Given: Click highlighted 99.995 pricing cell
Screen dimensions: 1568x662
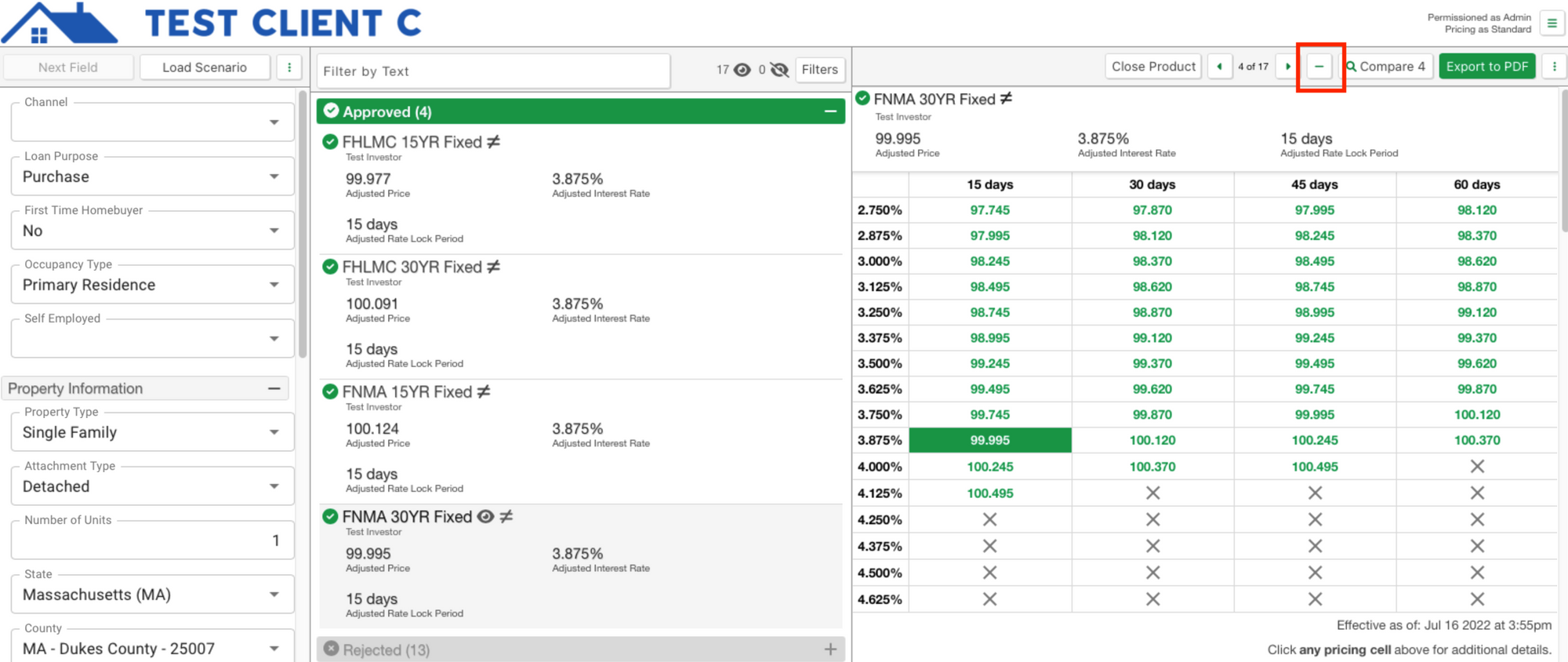Looking at the screenshot, I should pyautogui.click(x=990, y=440).
